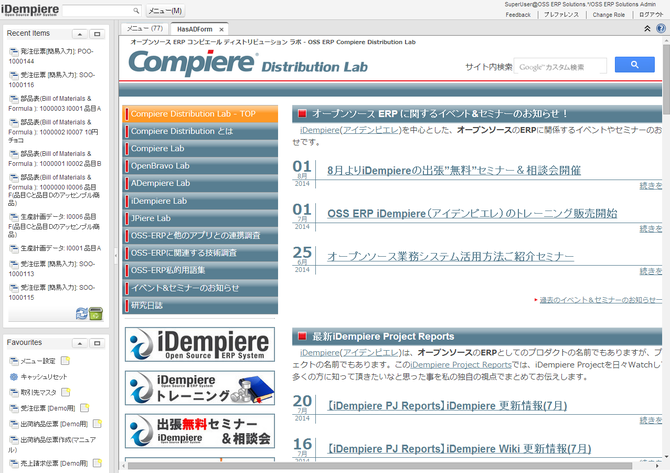670x473 pixels.
Task: Click the gear icon beside キャッシュリセット
Action: point(14,377)
